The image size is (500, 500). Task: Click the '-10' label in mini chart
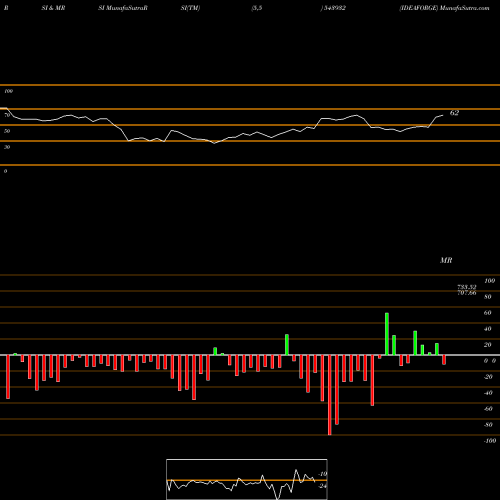pyautogui.click(x=323, y=474)
